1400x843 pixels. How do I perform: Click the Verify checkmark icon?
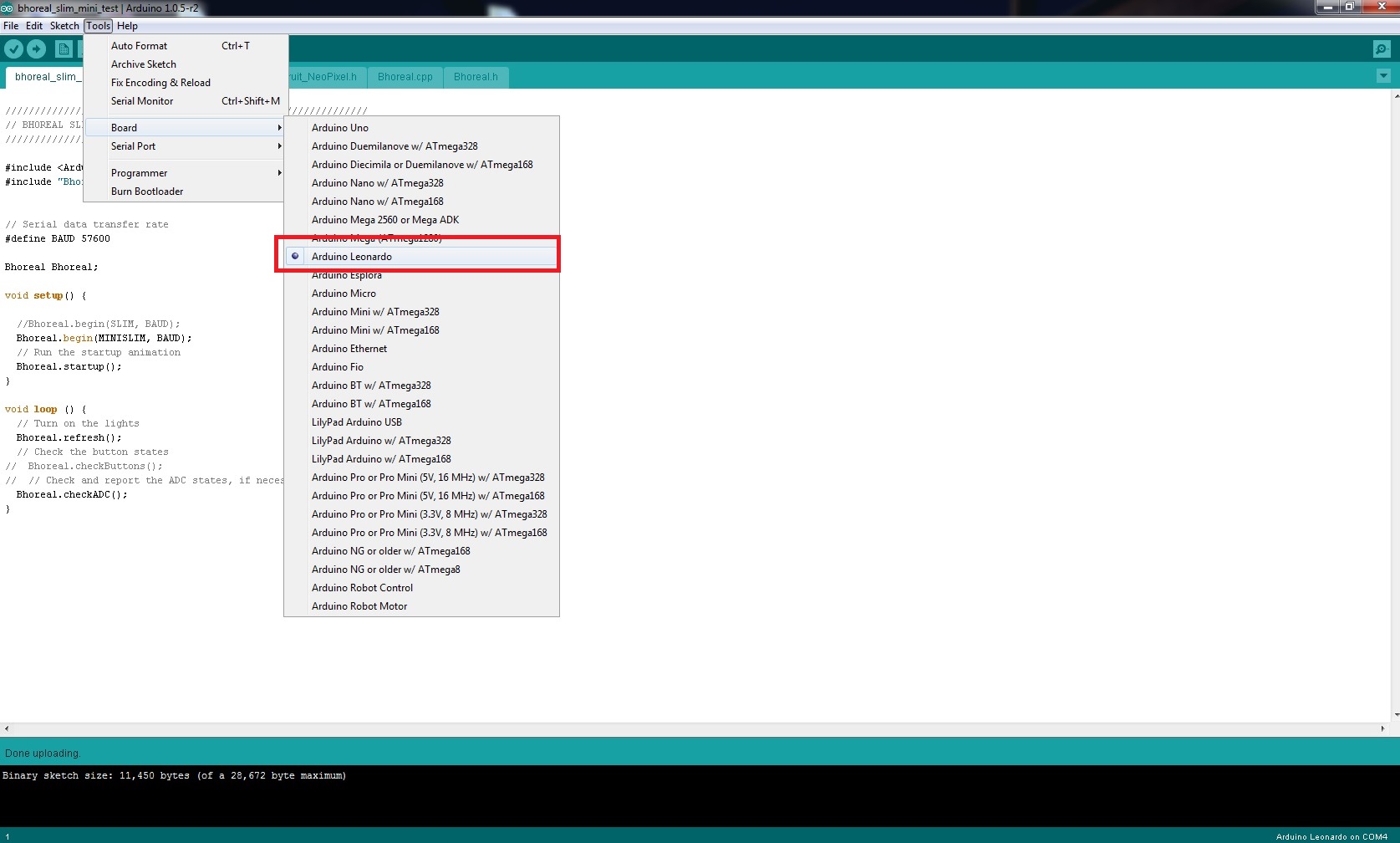pos(13,49)
